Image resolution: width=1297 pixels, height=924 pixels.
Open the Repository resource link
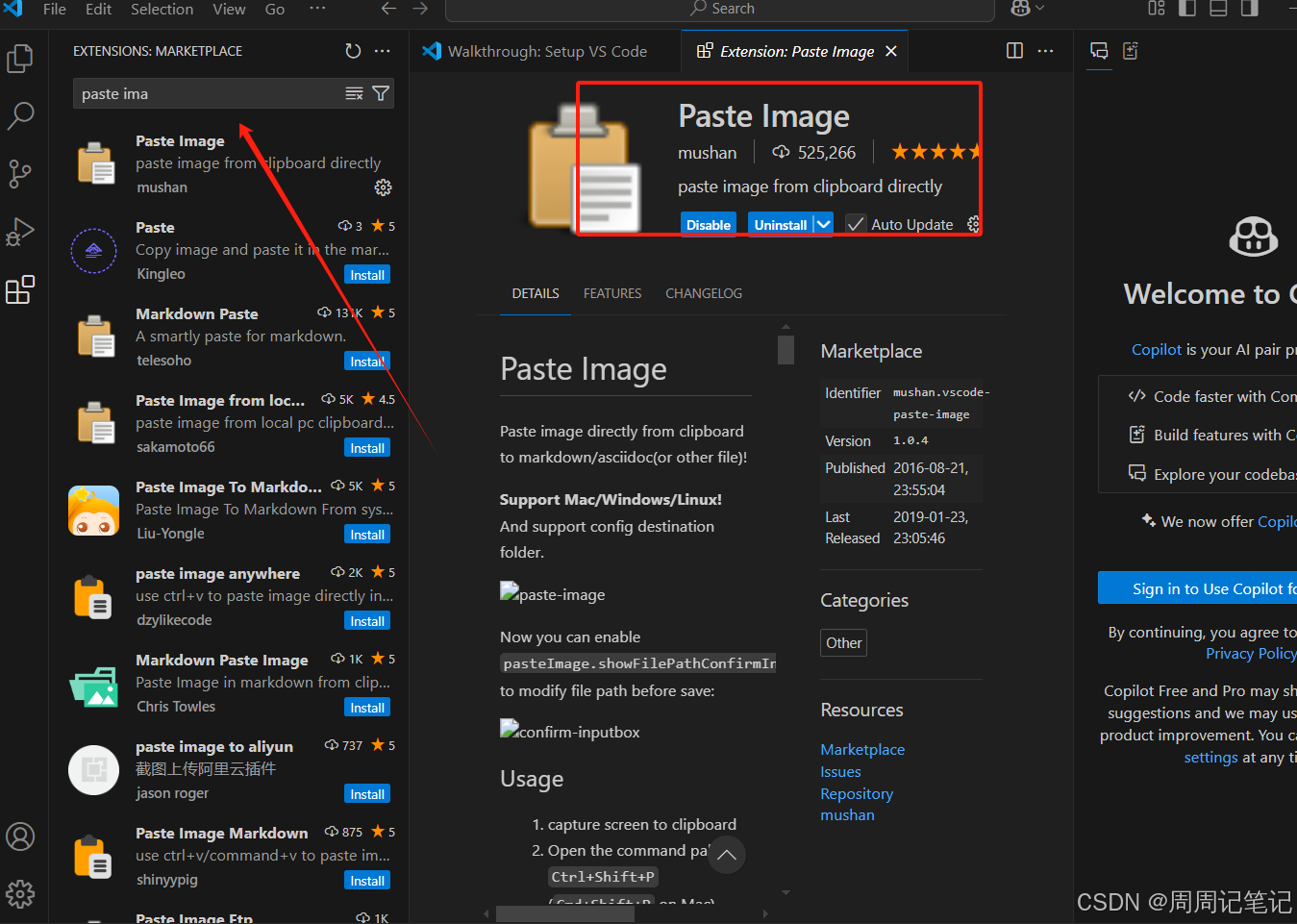857,793
